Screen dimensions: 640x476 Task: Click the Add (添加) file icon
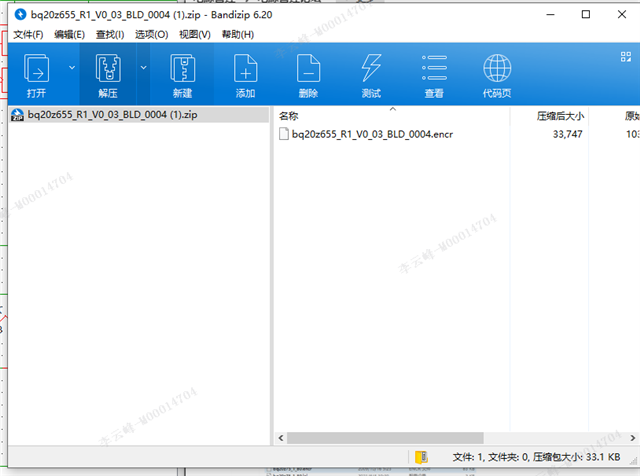pyautogui.click(x=245, y=68)
